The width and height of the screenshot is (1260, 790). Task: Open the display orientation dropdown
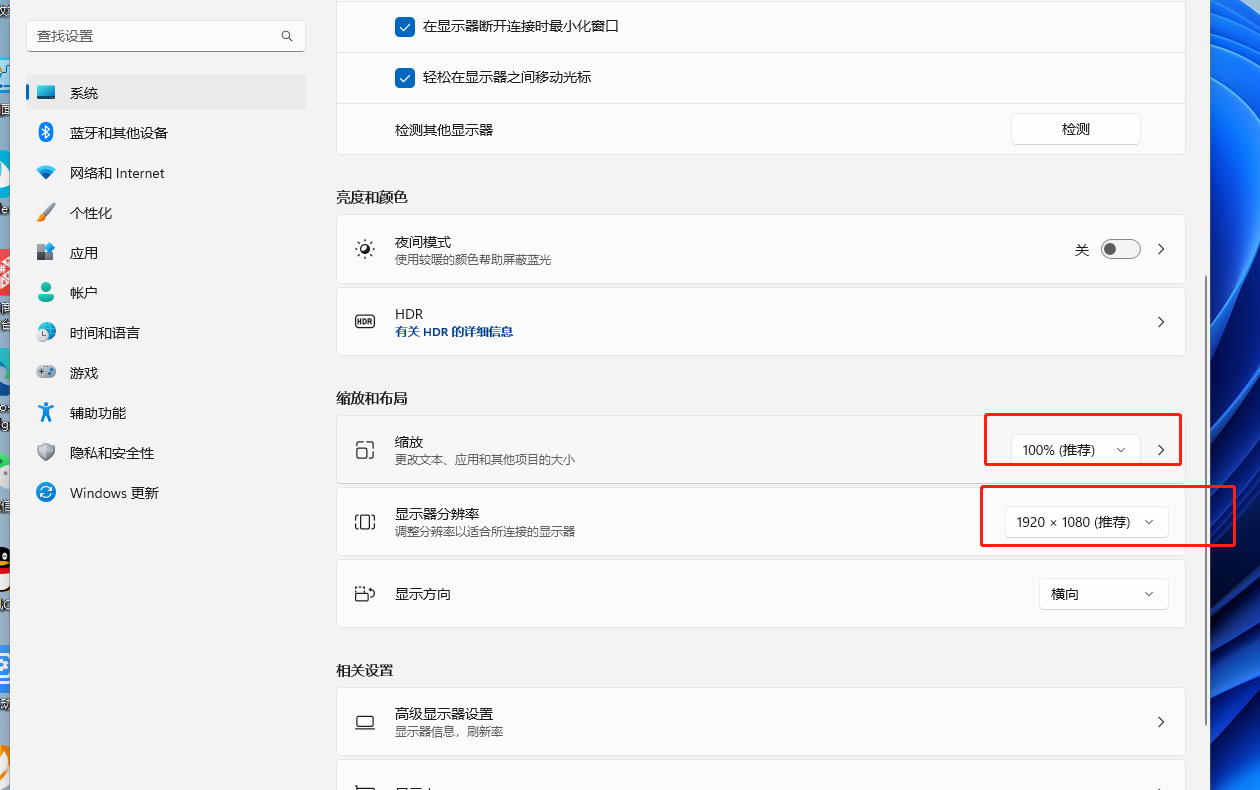(1103, 594)
